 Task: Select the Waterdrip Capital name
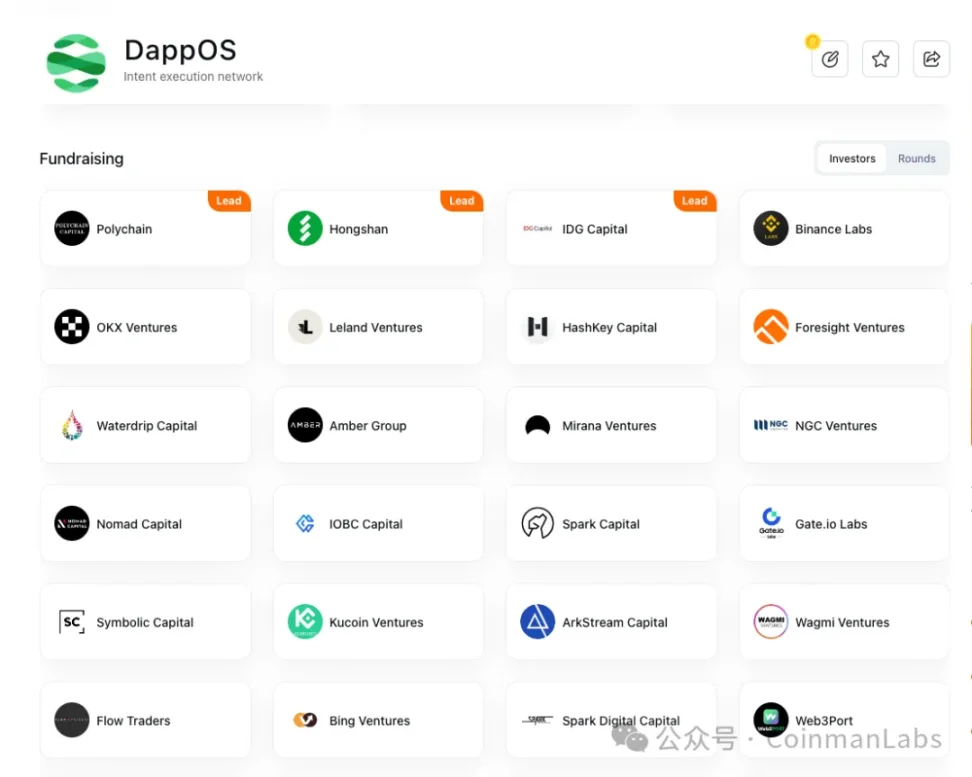[x=146, y=426]
